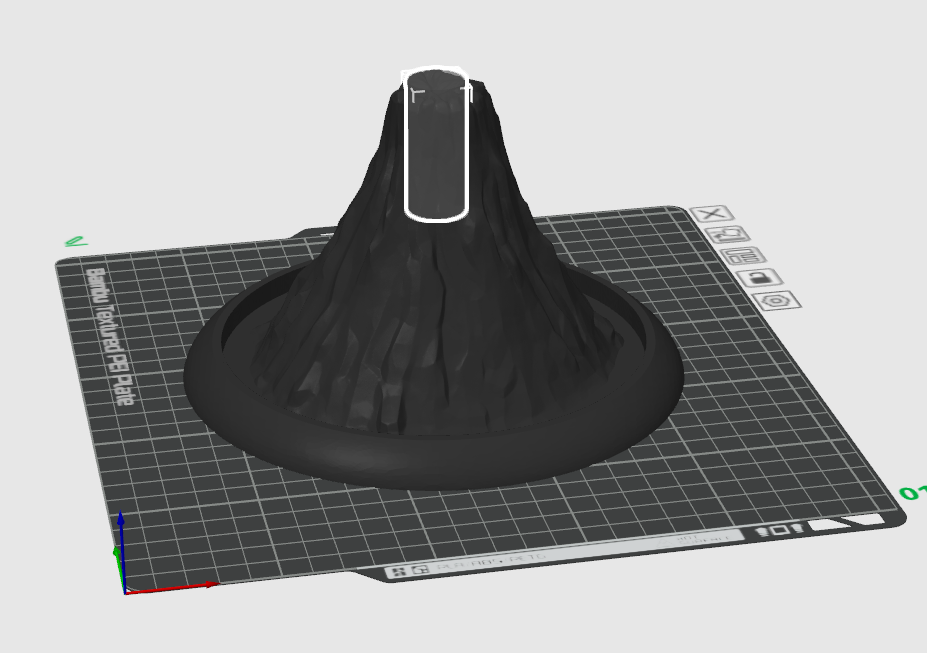Open plate settings via the hexagon gear icon

[x=777, y=300]
